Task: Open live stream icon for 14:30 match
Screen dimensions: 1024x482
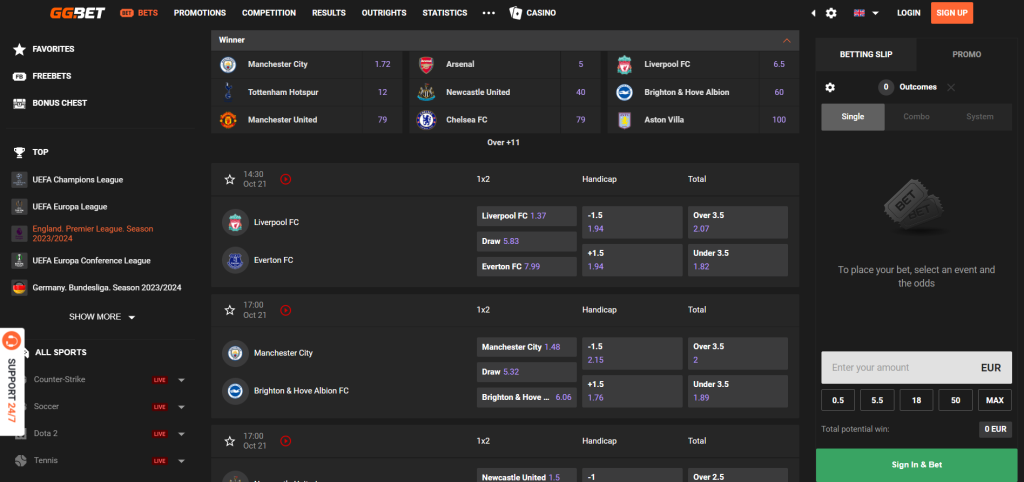Action: pos(285,180)
